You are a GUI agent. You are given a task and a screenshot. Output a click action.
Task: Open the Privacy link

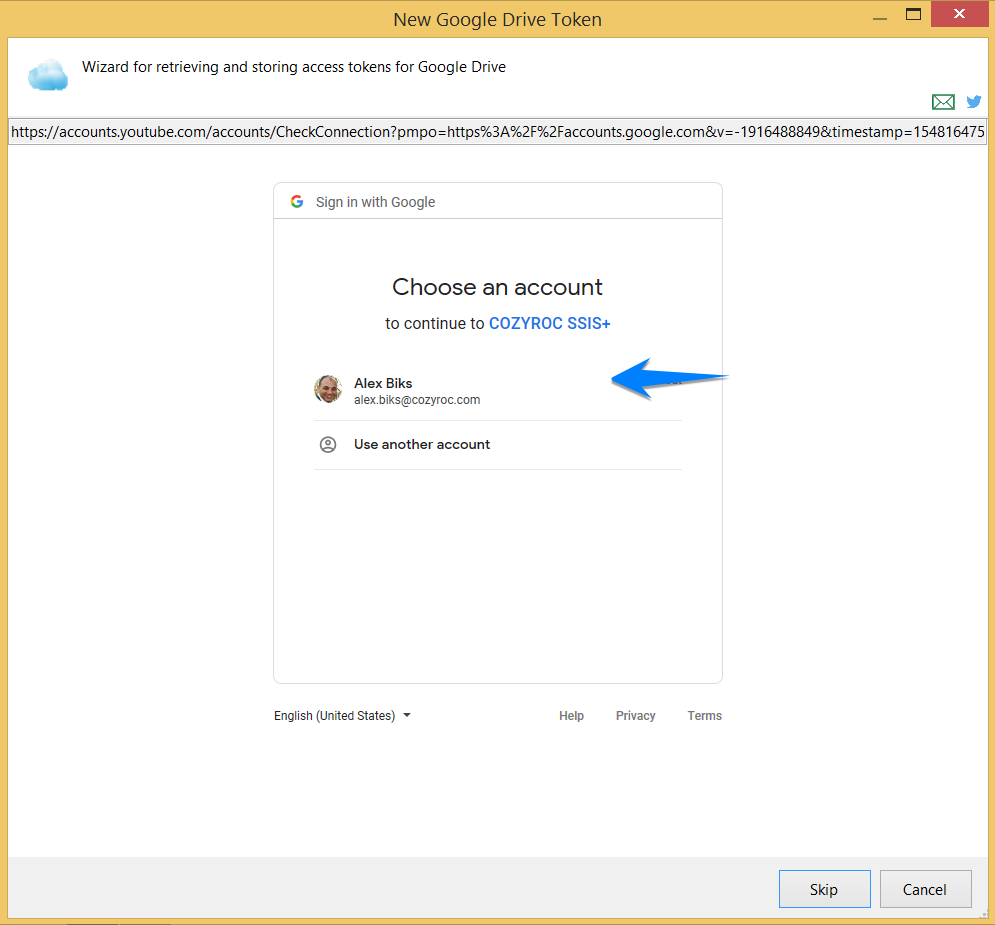tap(635, 716)
